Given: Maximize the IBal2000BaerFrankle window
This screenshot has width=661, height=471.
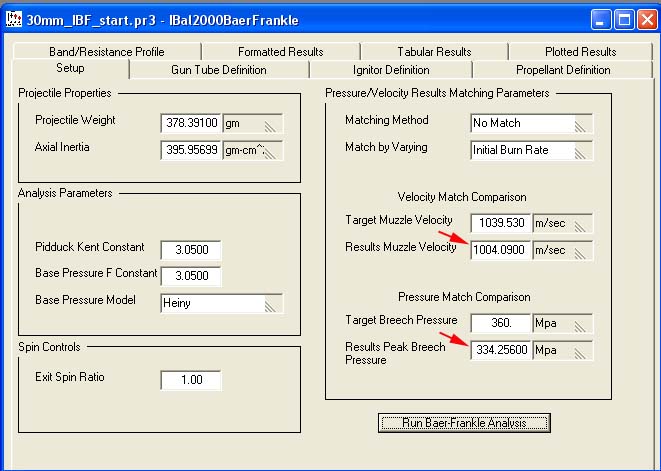Looking at the screenshot, I should 625,19.
